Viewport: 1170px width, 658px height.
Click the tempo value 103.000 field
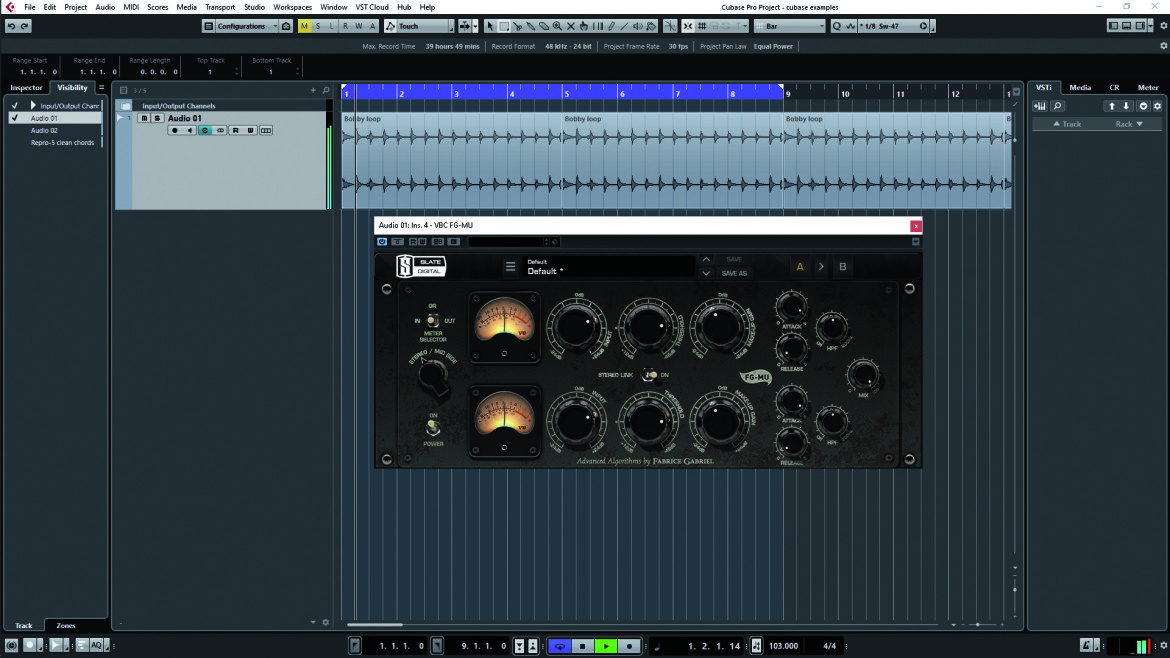pyautogui.click(x=783, y=646)
